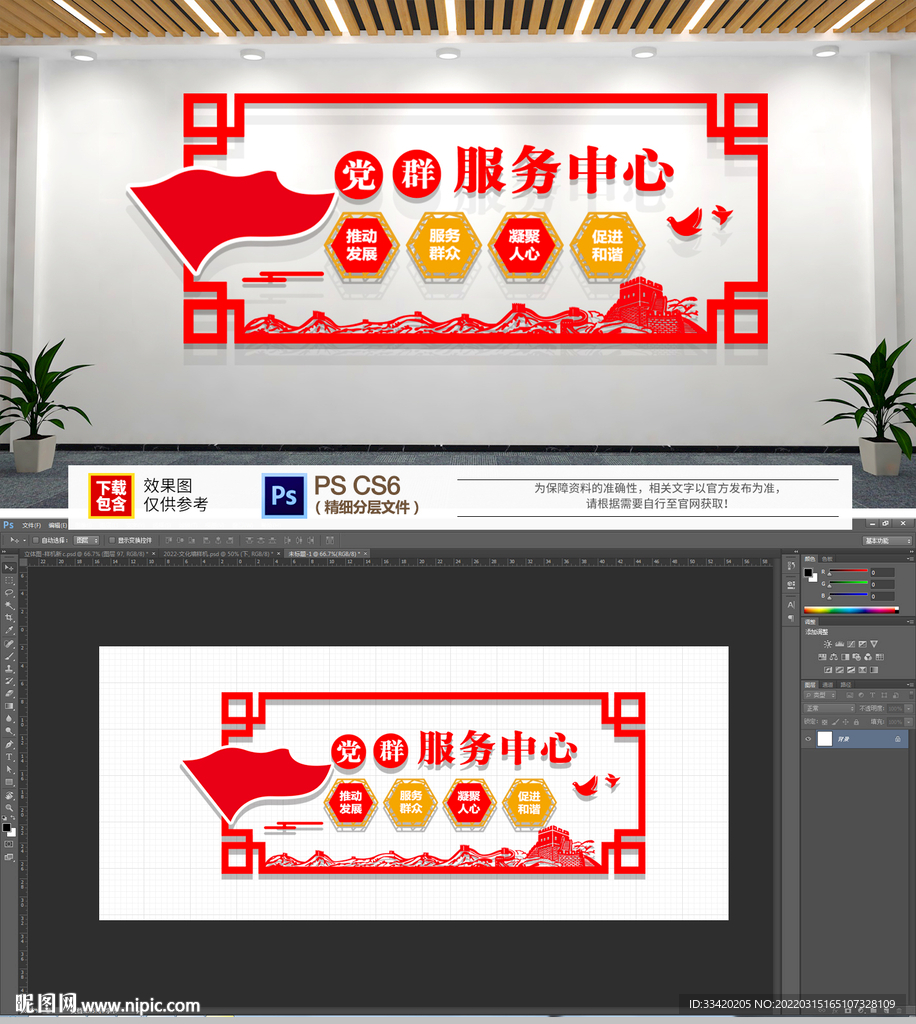
Task: Open the Edit menu
Action: coord(57,525)
